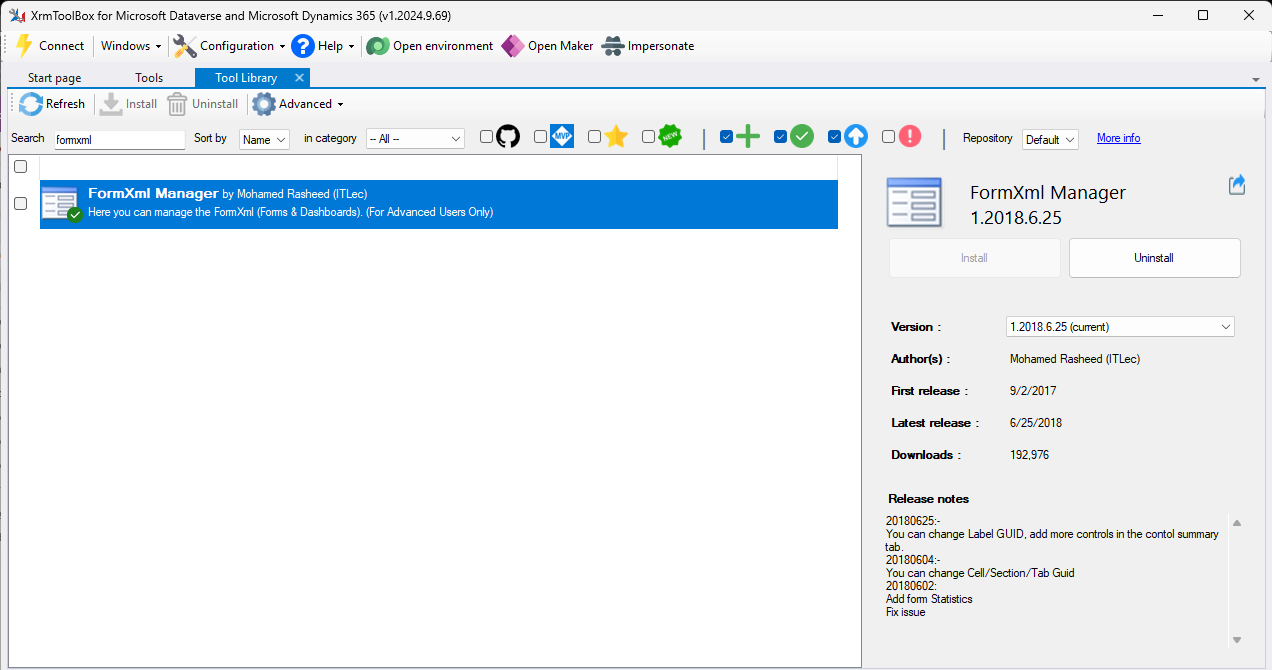Close the Tool Library tab
This screenshot has height=670, width=1272.
pos(299,78)
